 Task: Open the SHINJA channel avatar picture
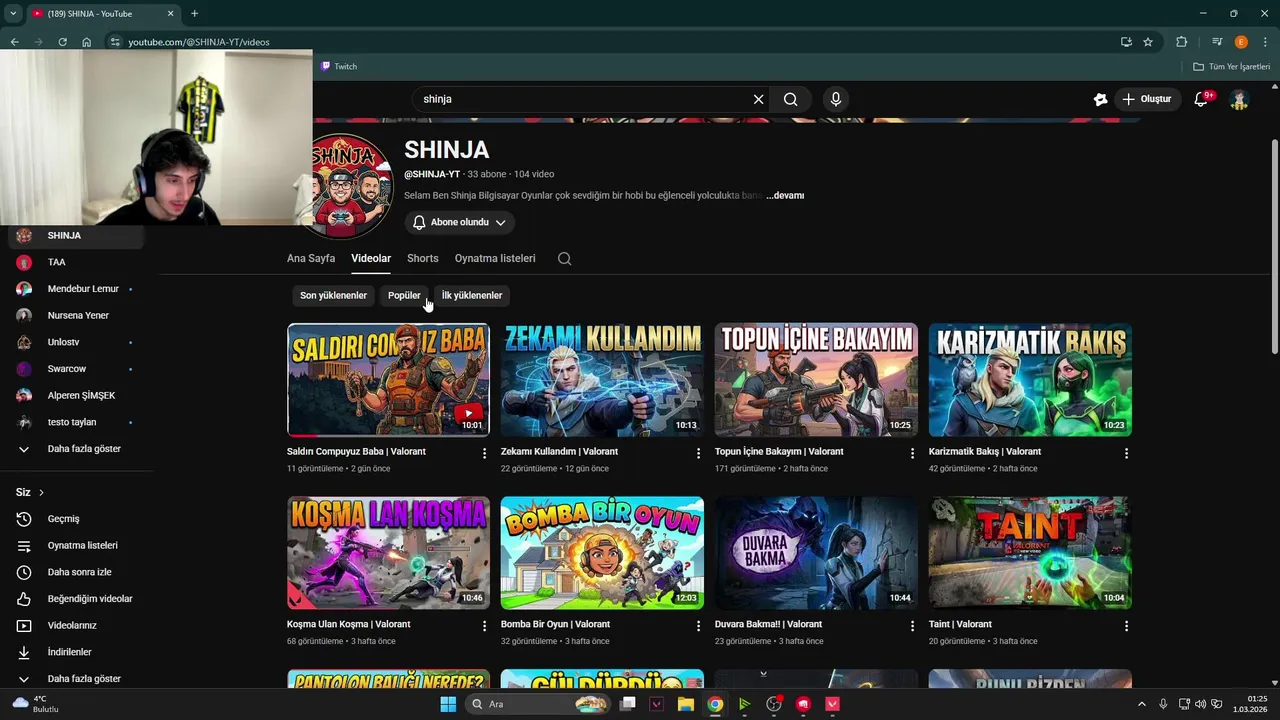[351, 185]
